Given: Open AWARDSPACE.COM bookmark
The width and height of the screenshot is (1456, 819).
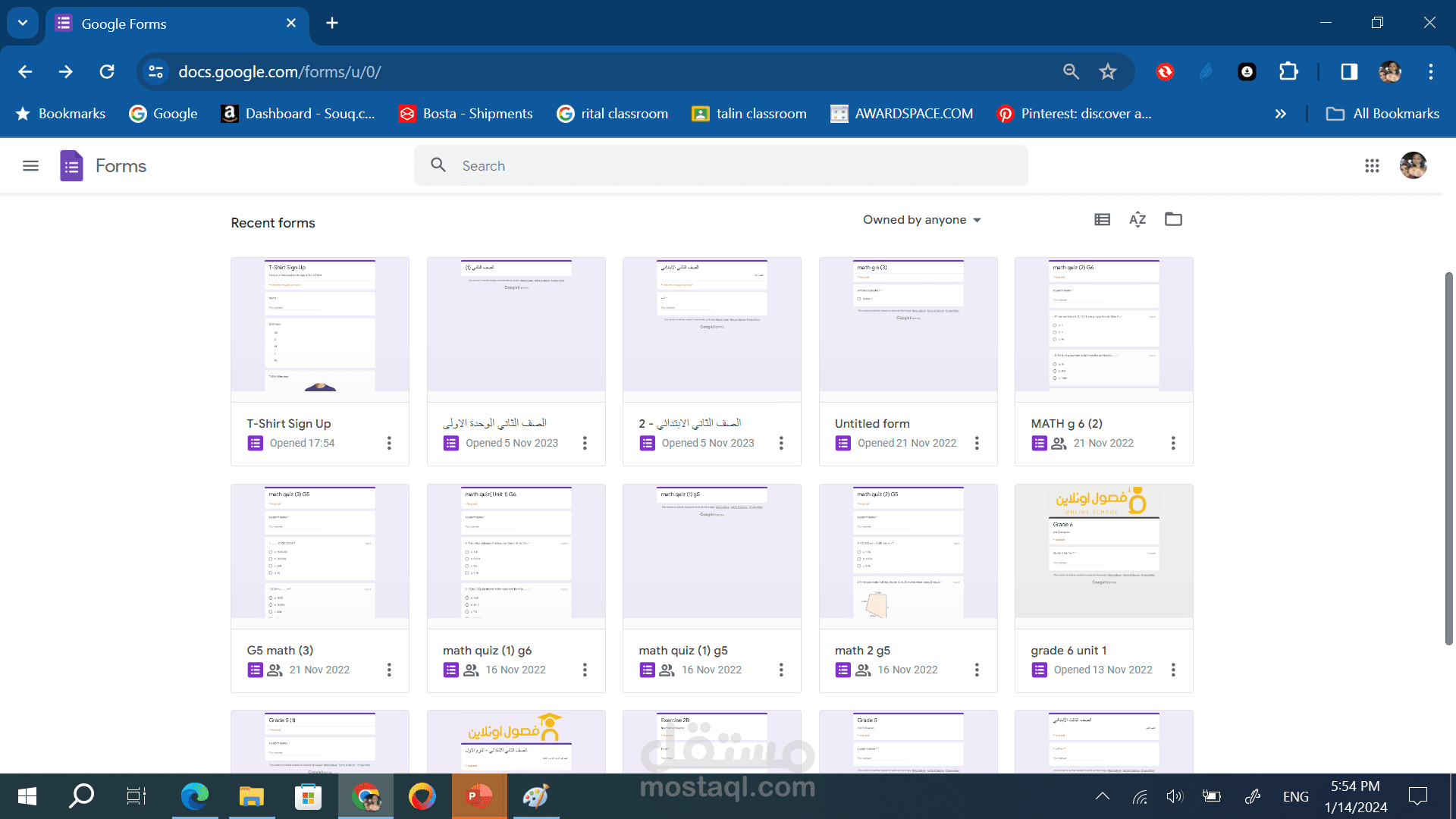Looking at the screenshot, I should click(902, 114).
